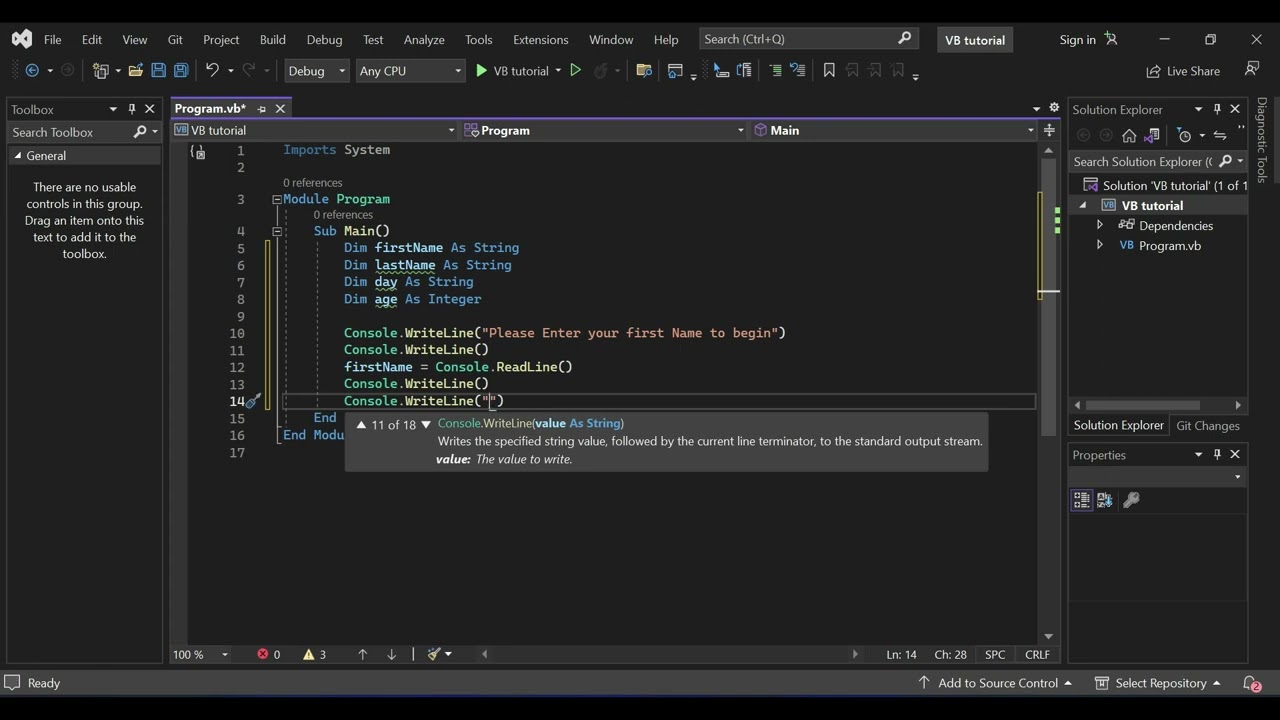Screen dimensions: 1280x720
Task: Open the Extensions menu
Action: 540,39
